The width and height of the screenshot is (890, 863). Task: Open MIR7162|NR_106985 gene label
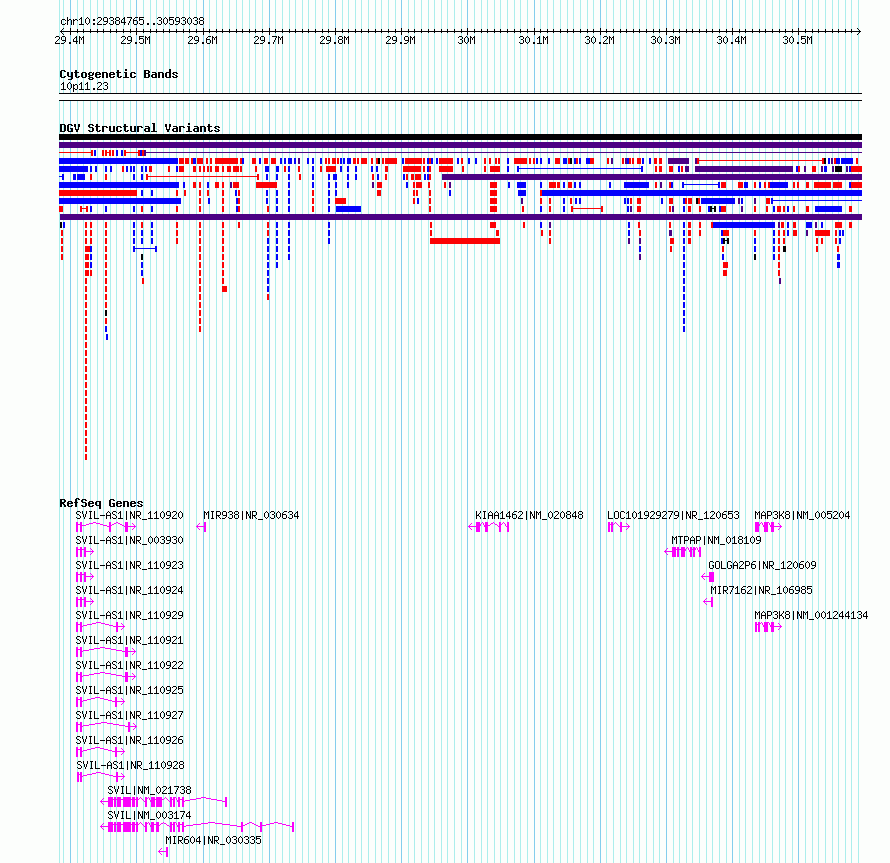click(x=762, y=590)
